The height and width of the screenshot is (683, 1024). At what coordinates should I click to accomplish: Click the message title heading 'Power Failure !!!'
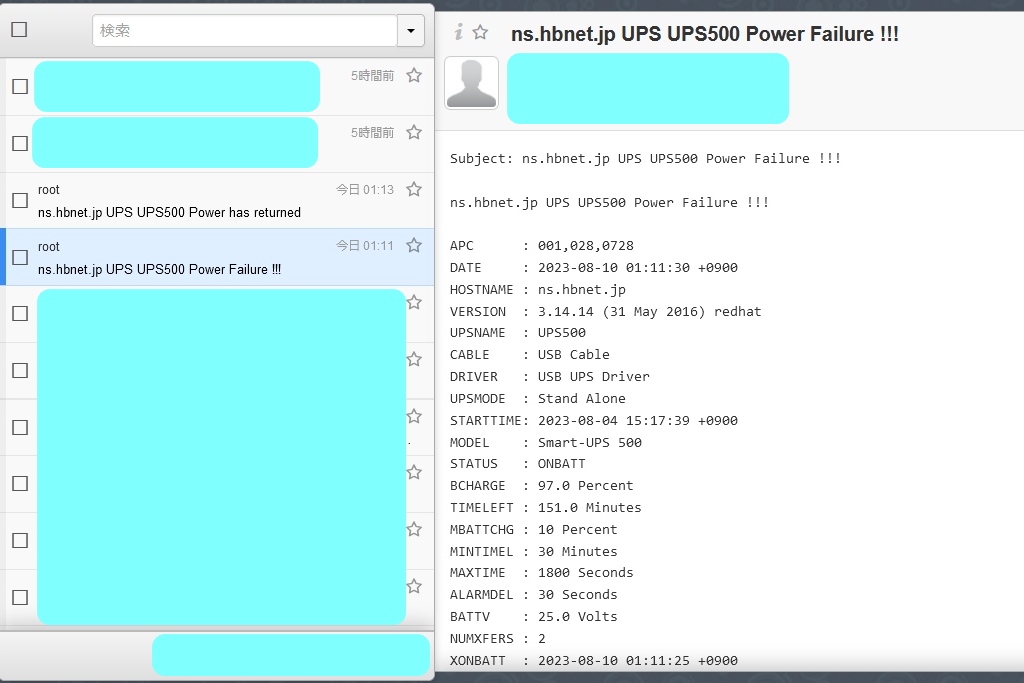(705, 33)
